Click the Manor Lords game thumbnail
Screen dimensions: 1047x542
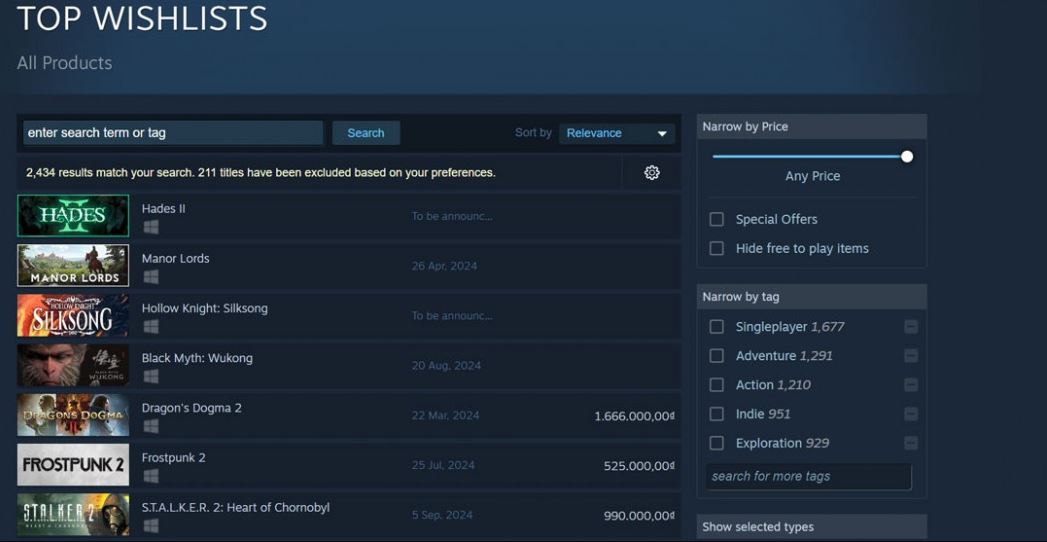coord(73,265)
